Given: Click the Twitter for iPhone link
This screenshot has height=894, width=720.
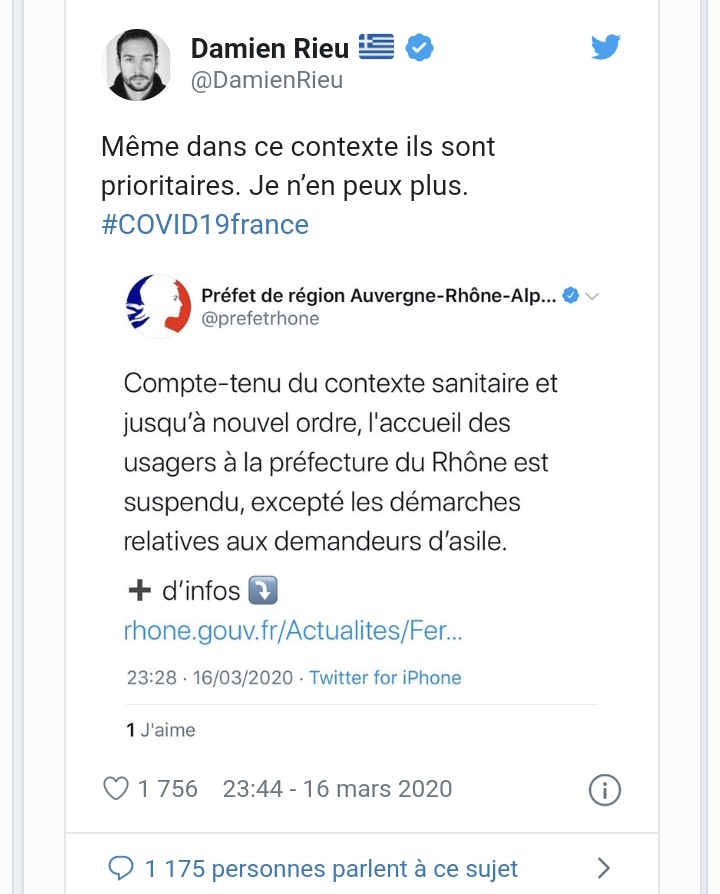Looking at the screenshot, I should [x=385, y=677].
